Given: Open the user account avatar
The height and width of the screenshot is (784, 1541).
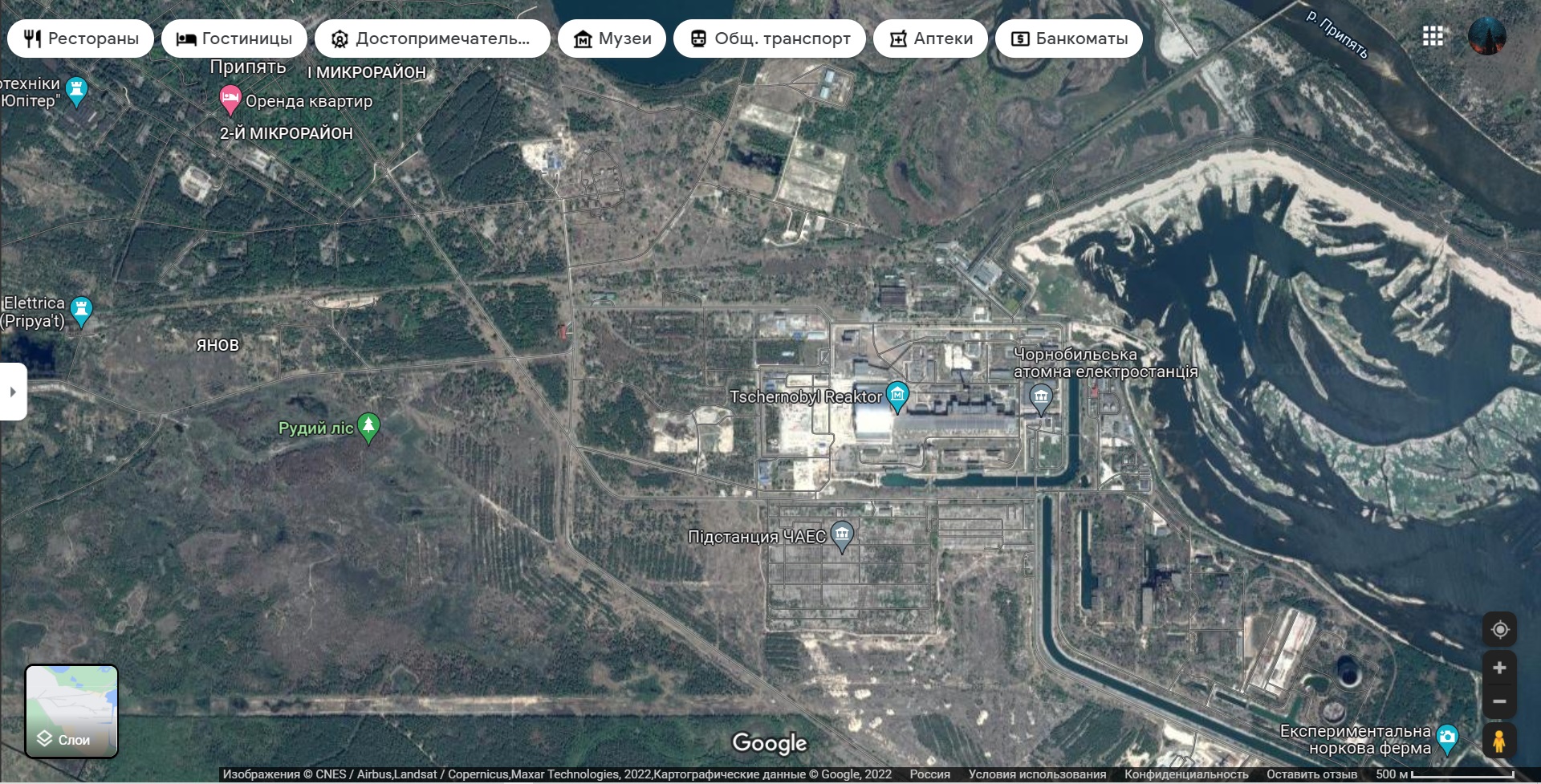Looking at the screenshot, I should [1486, 37].
